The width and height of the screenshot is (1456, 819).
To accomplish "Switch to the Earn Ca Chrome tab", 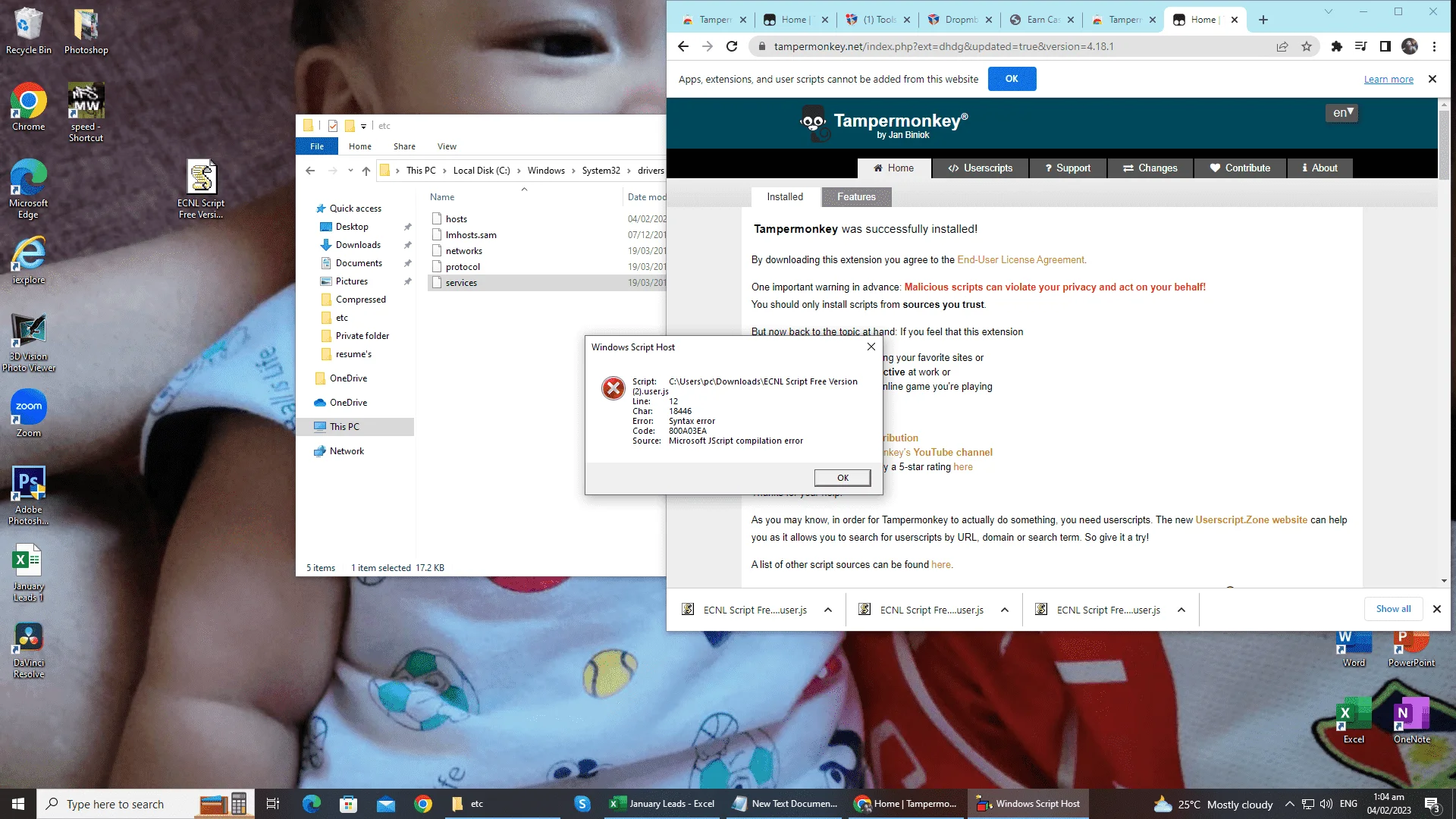I will pos(1041,20).
